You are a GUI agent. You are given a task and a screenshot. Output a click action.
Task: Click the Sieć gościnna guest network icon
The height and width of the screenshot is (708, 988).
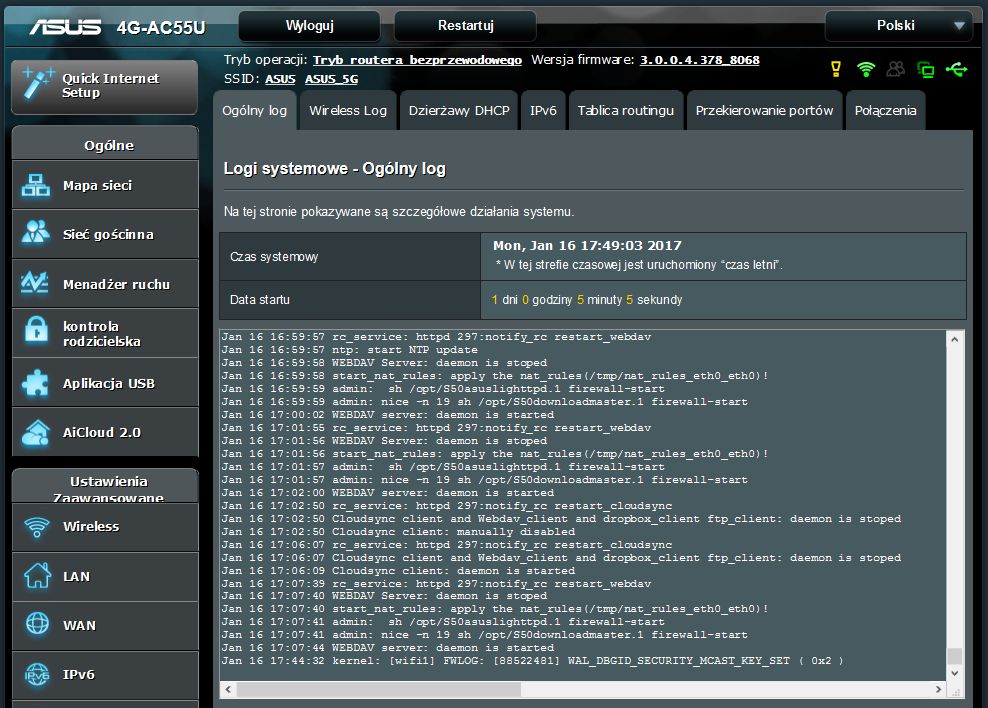pyautogui.click(x=35, y=232)
